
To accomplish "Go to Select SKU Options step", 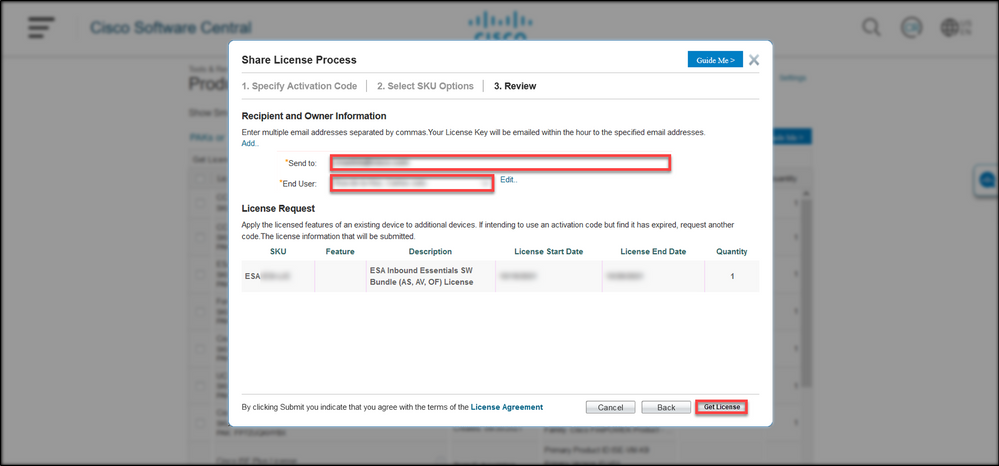I will [x=425, y=86].
